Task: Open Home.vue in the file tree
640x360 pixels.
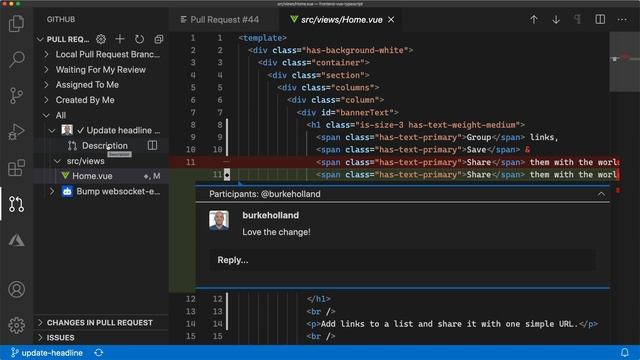Action: (92, 176)
